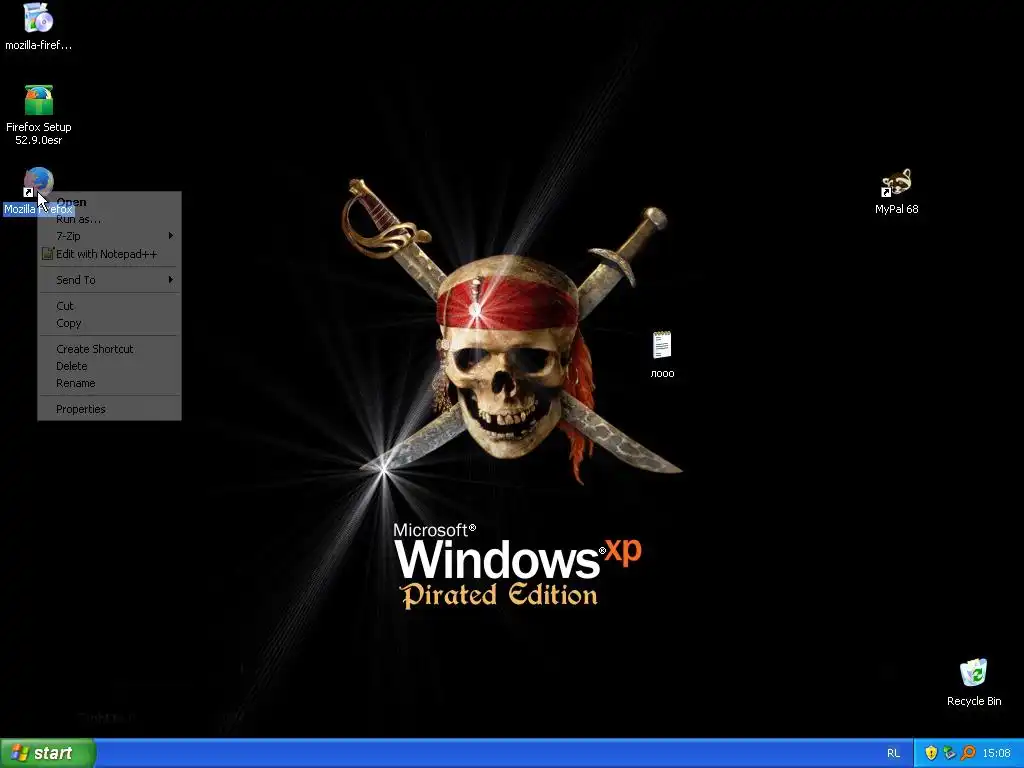The height and width of the screenshot is (768, 1024).
Task: Click the лооо file name label
Action: [x=662, y=374]
